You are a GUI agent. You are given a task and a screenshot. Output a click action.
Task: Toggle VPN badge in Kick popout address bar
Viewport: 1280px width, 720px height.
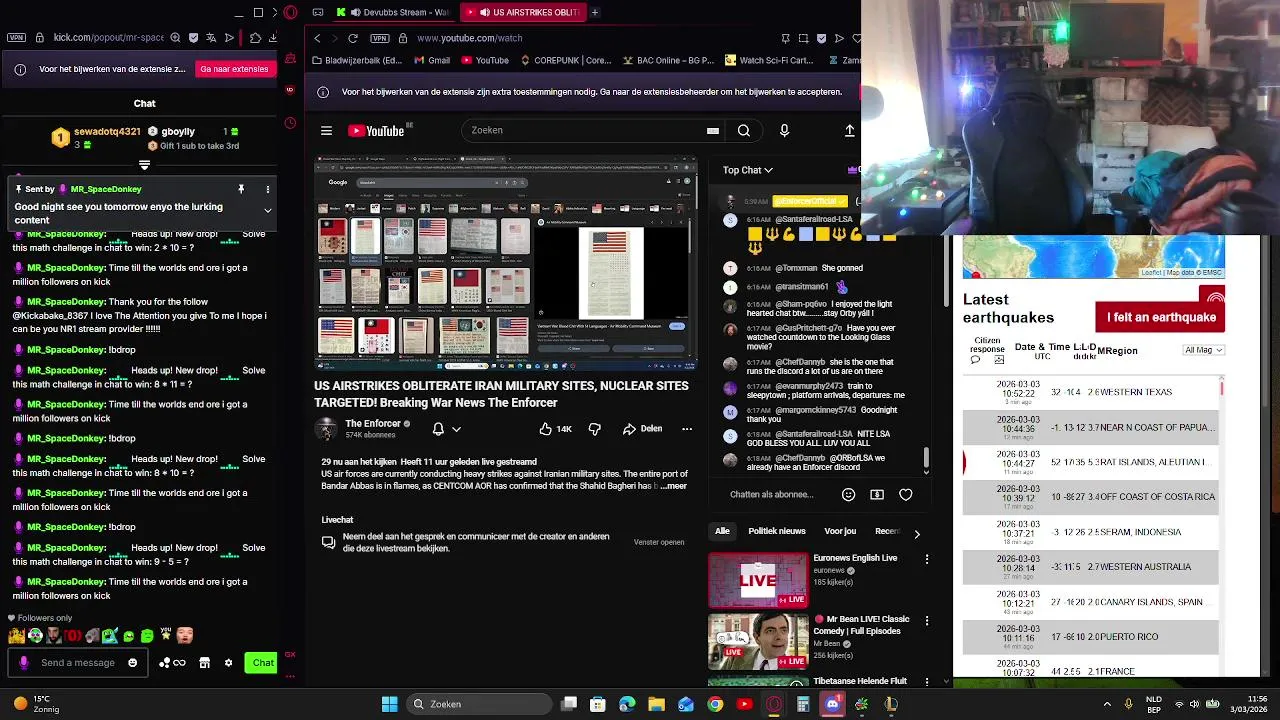(16, 38)
